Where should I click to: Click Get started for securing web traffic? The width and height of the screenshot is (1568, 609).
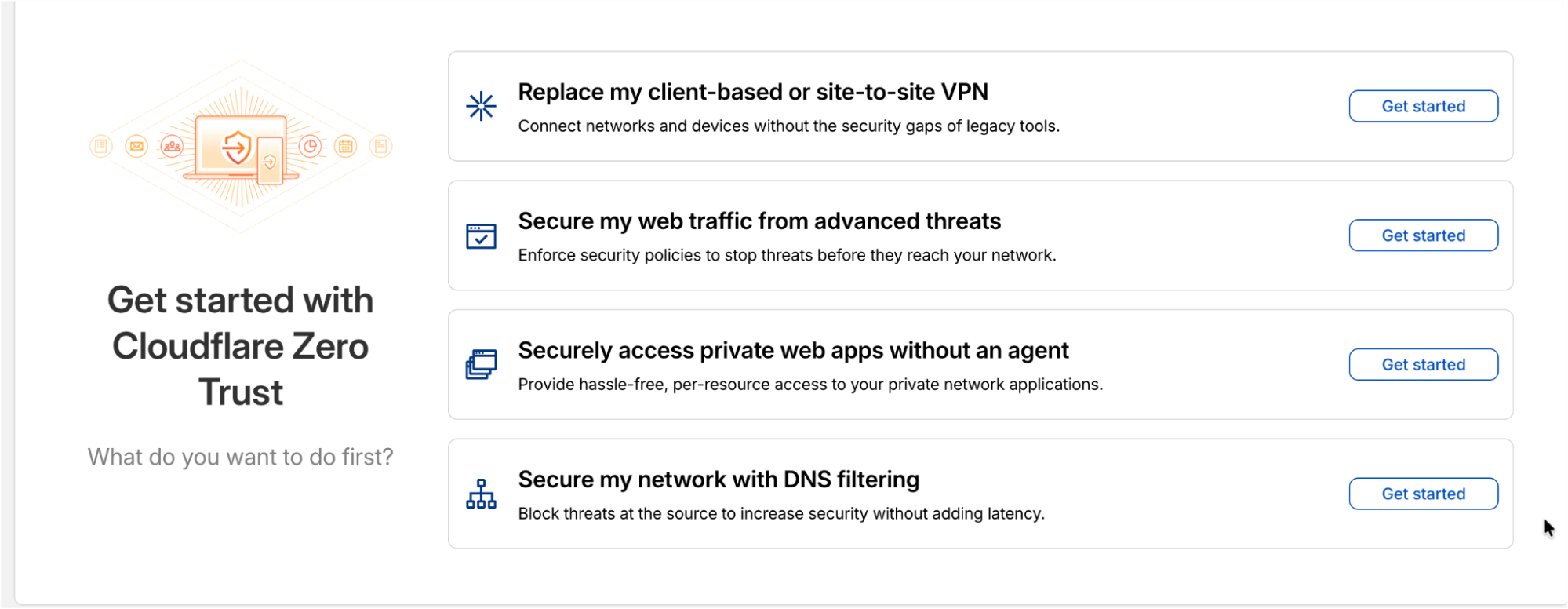point(1423,235)
